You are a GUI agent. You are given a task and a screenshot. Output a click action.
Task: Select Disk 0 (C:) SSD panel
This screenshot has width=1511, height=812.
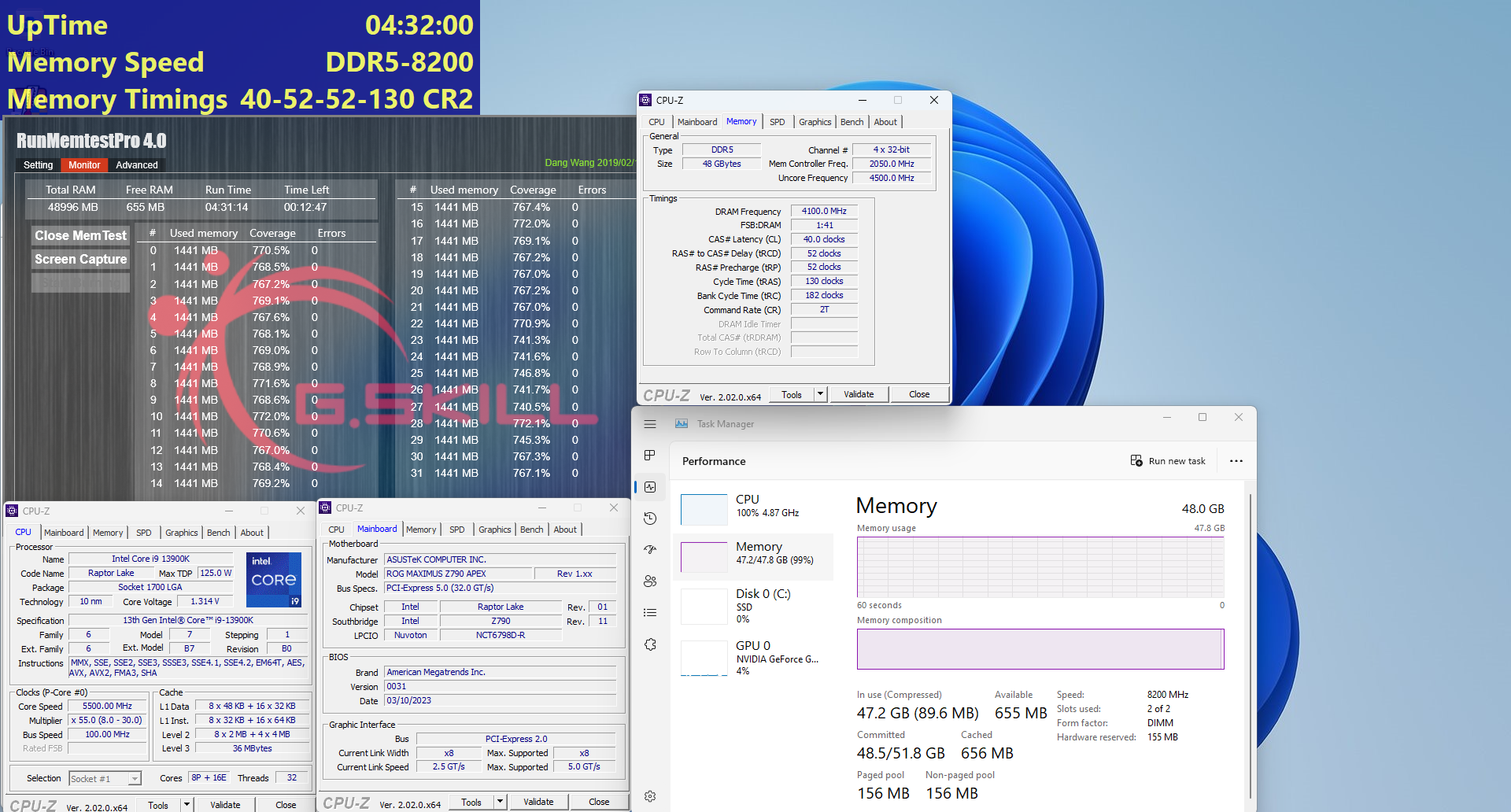(753, 606)
